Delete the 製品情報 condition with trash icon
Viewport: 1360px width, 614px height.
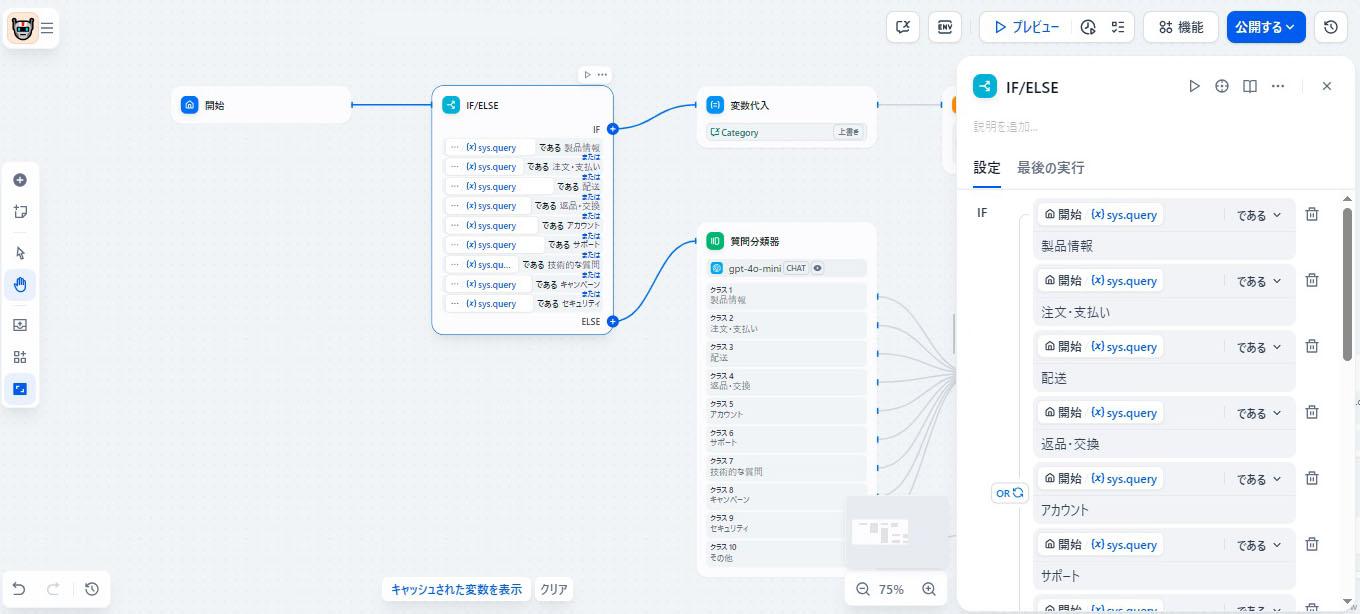click(1312, 214)
